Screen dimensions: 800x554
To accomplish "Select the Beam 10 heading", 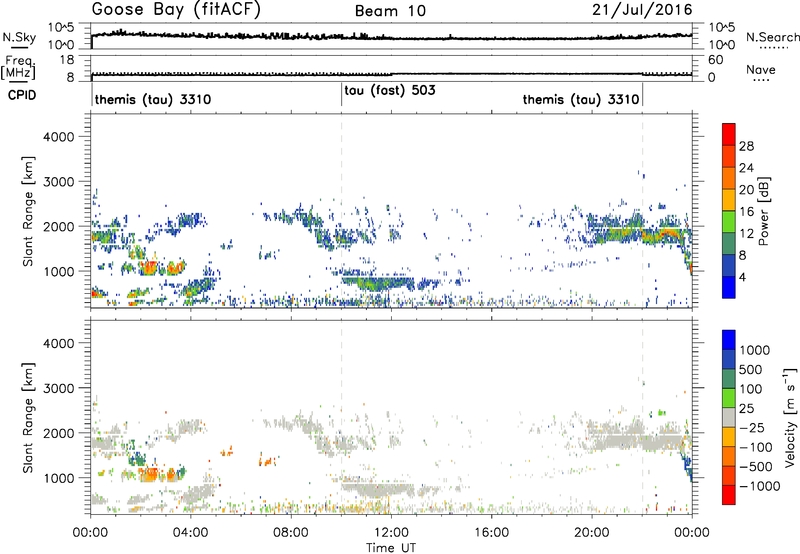I will click(390, 11).
